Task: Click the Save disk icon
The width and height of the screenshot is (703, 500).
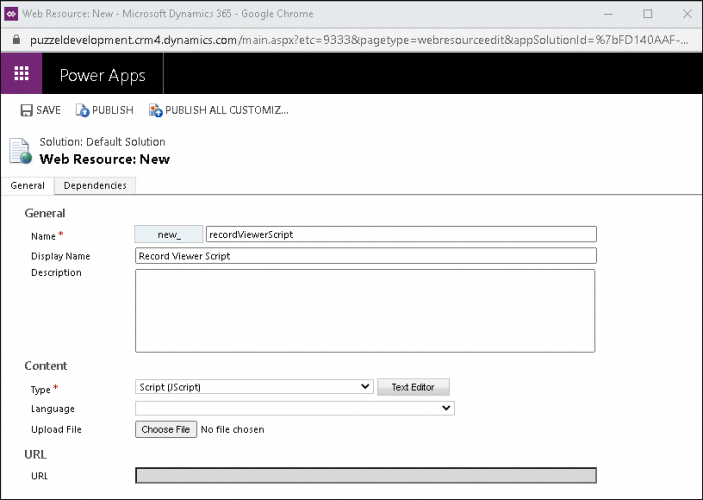Action: [x=27, y=110]
